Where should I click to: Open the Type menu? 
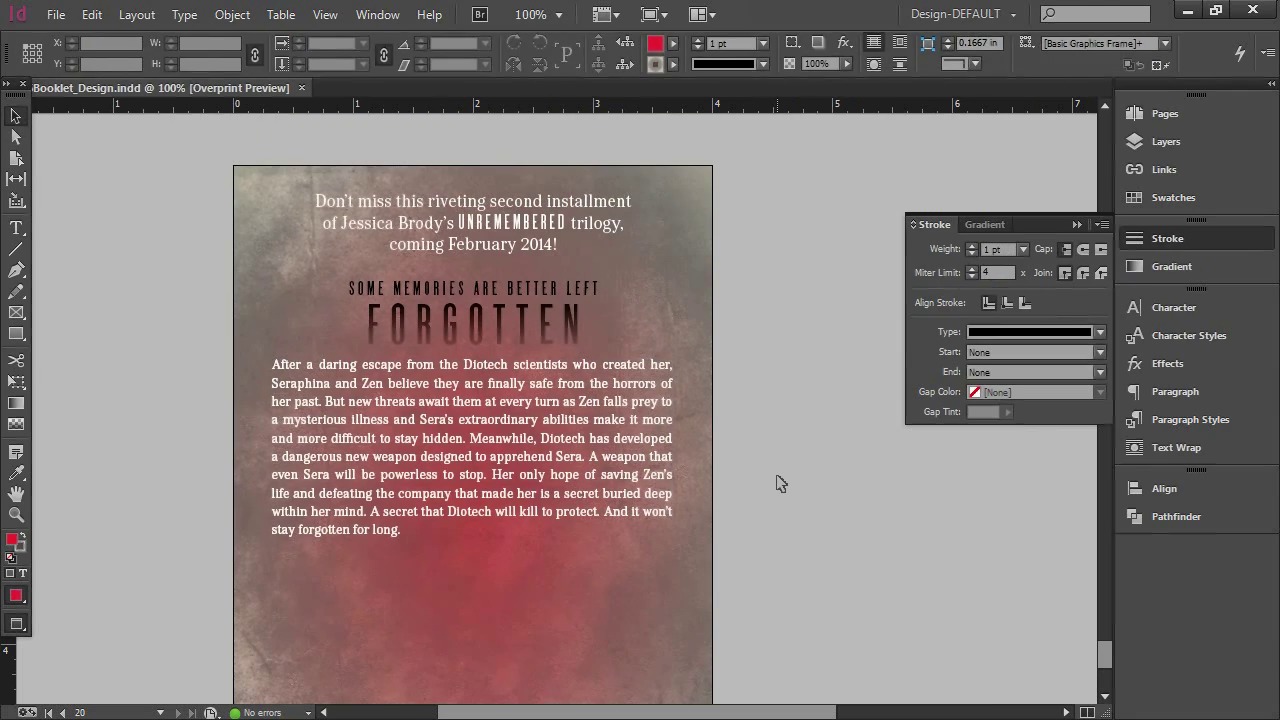184,15
